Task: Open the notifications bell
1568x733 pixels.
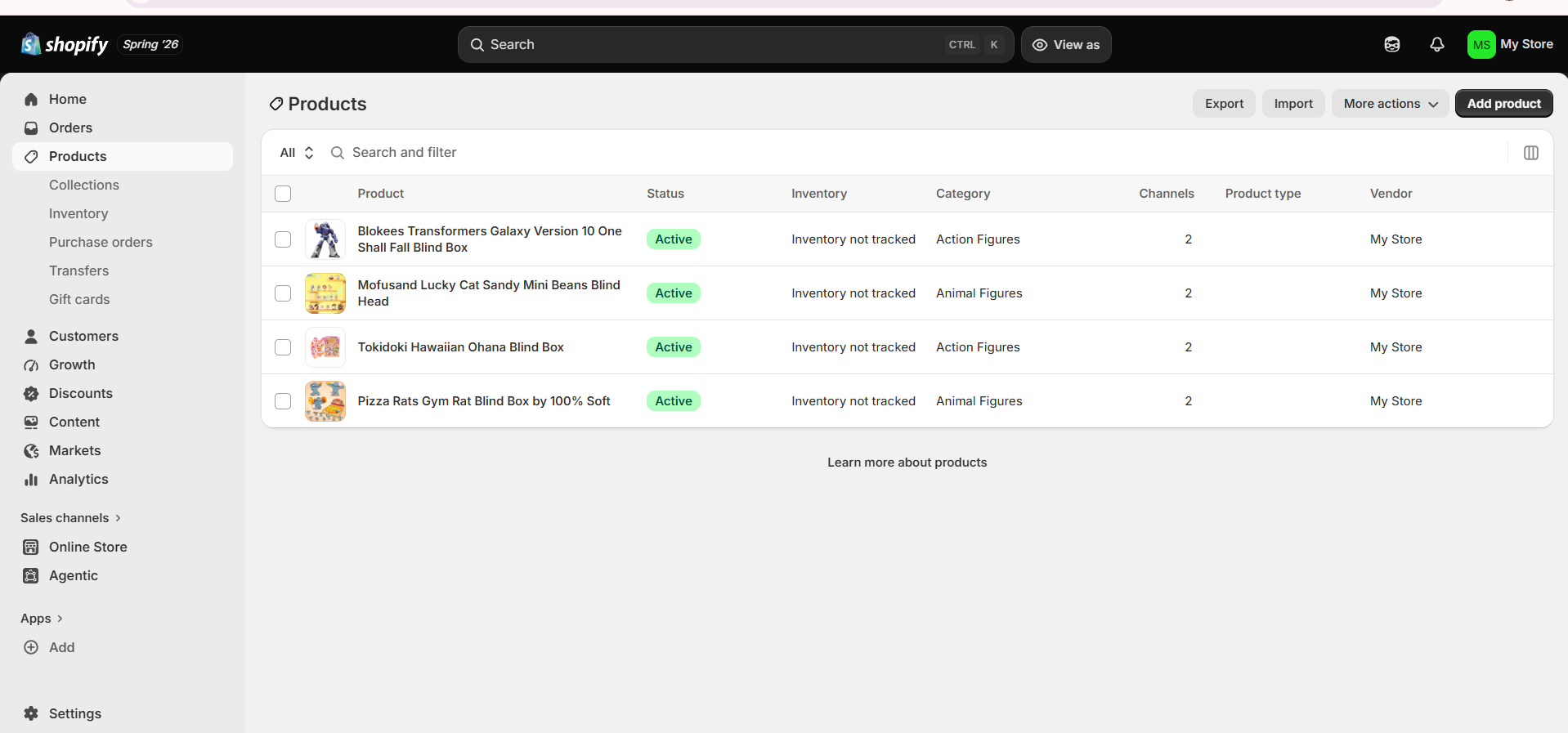Action: point(1437,44)
